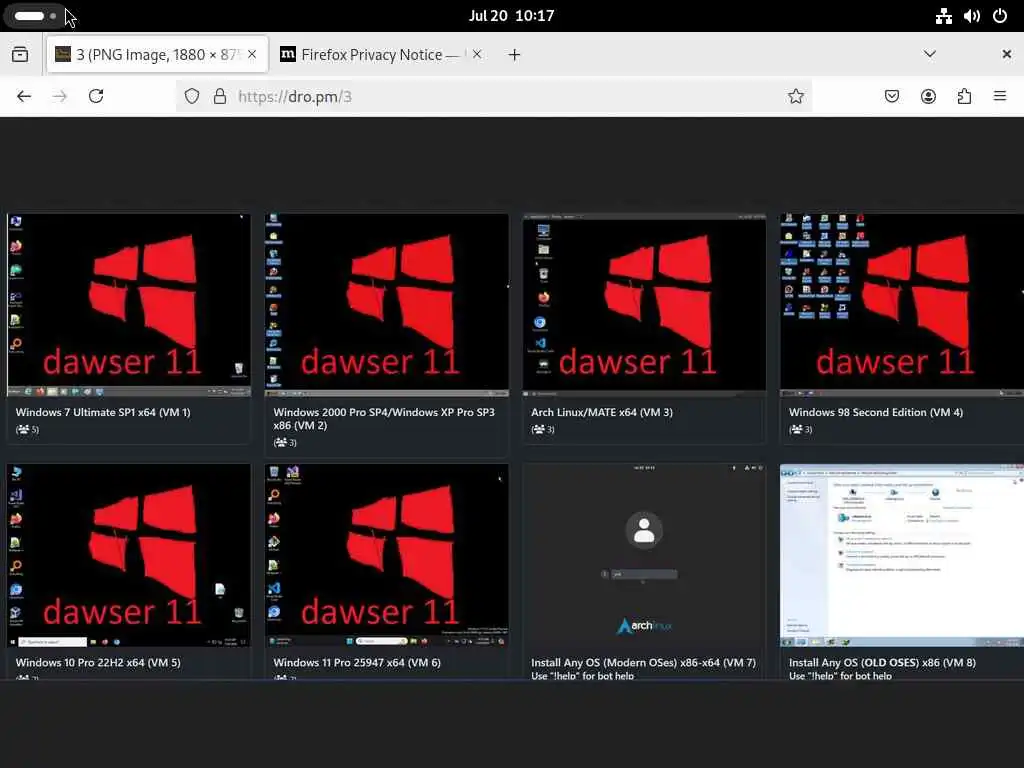Close the 3 (PNG Image) tab

tap(252, 54)
